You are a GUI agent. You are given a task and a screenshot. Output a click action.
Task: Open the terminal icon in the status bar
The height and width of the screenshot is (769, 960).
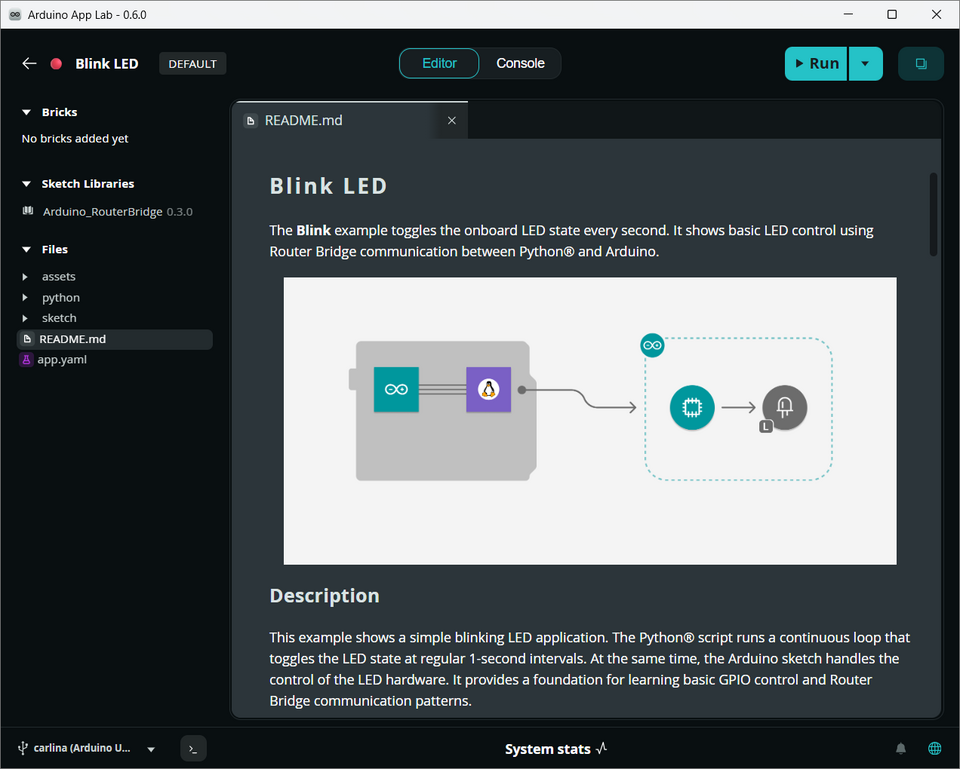pyautogui.click(x=193, y=748)
